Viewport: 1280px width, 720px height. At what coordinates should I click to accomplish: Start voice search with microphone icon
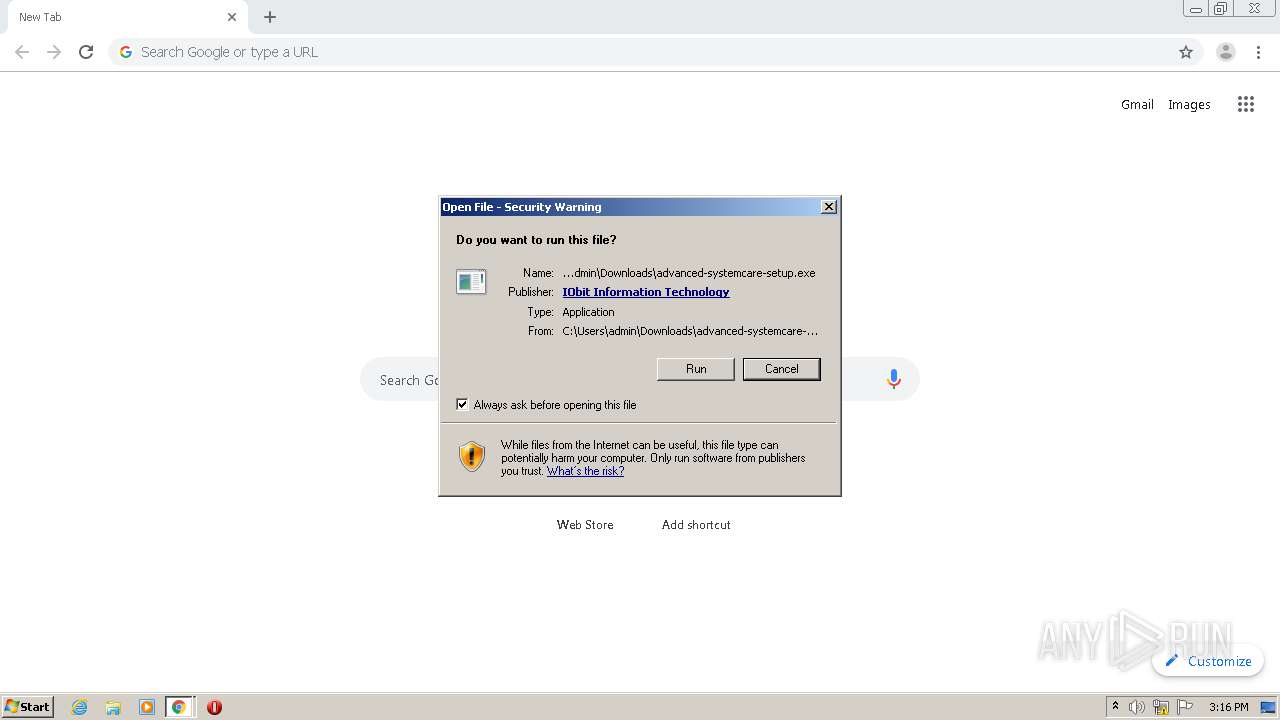894,379
